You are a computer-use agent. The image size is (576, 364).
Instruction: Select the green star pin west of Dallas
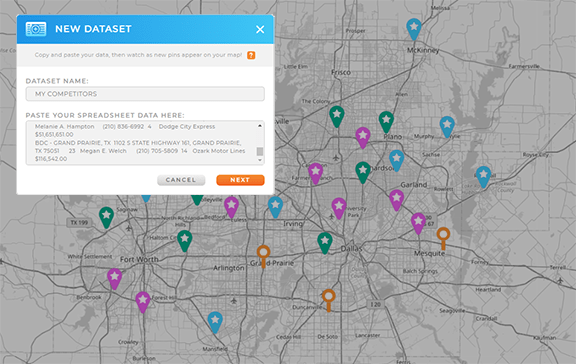[x=325, y=243]
